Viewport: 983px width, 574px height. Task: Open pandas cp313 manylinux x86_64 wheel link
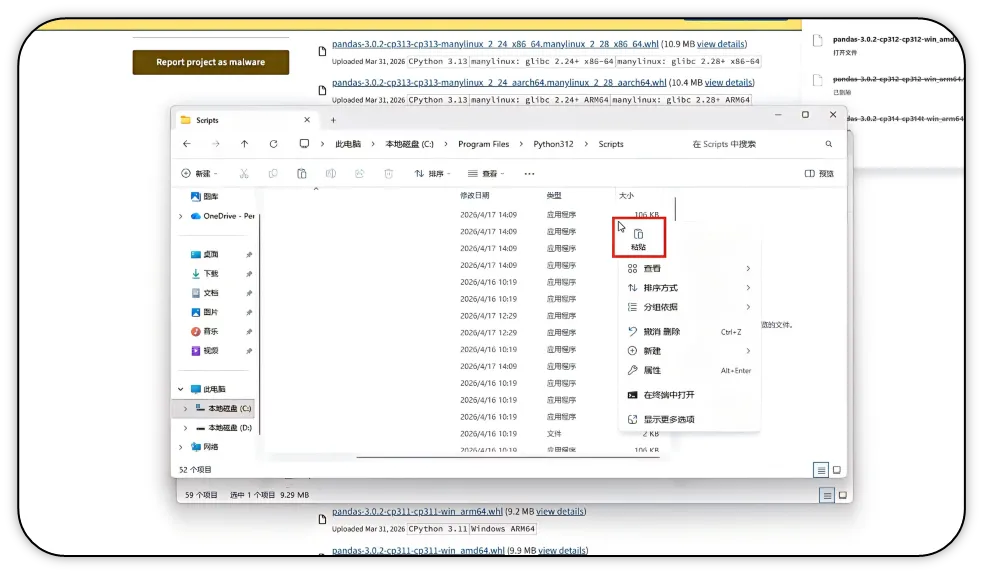tap(495, 44)
